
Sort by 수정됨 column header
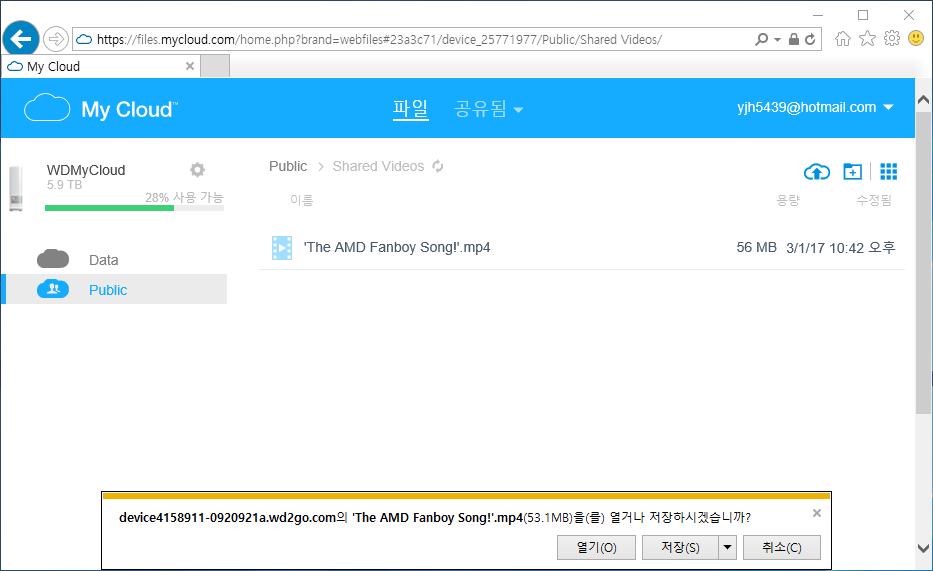pos(873,200)
